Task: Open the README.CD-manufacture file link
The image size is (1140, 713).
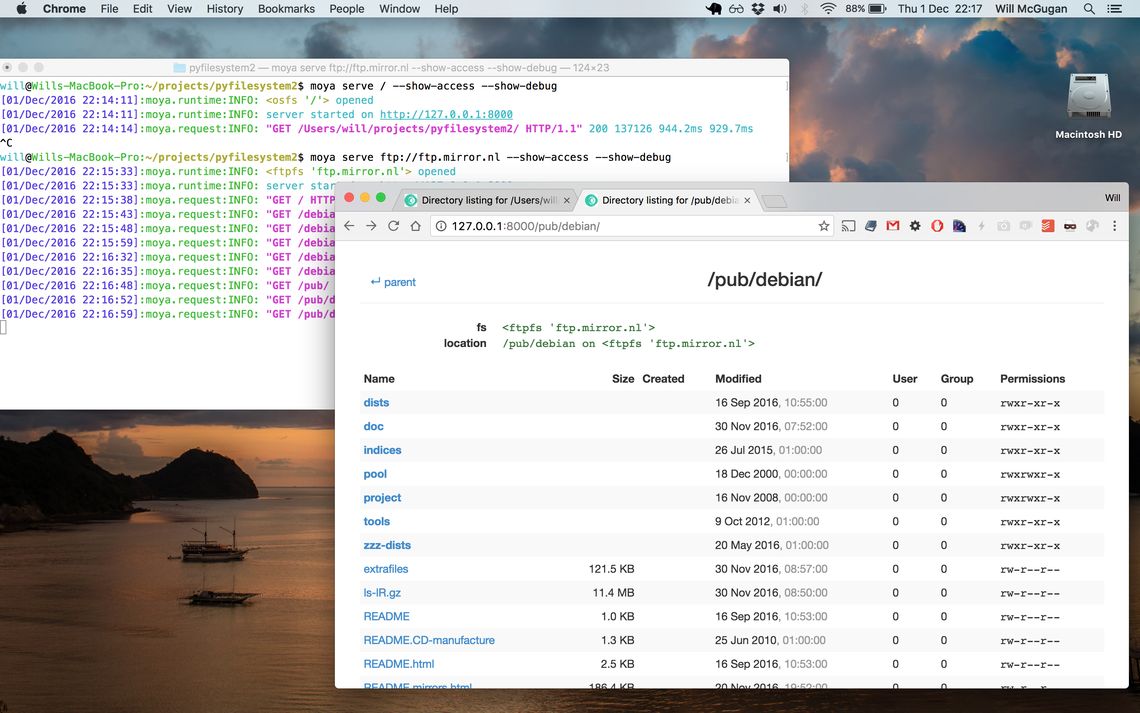Action: click(x=429, y=640)
